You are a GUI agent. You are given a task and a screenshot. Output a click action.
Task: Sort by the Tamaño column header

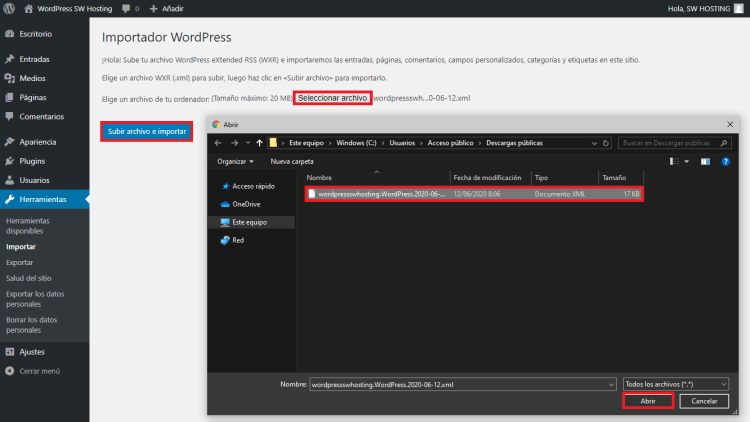click(621, 178)
